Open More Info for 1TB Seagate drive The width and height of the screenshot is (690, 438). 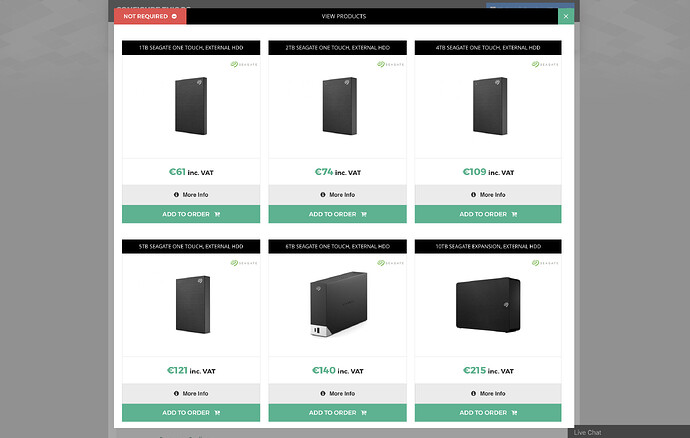191,195
